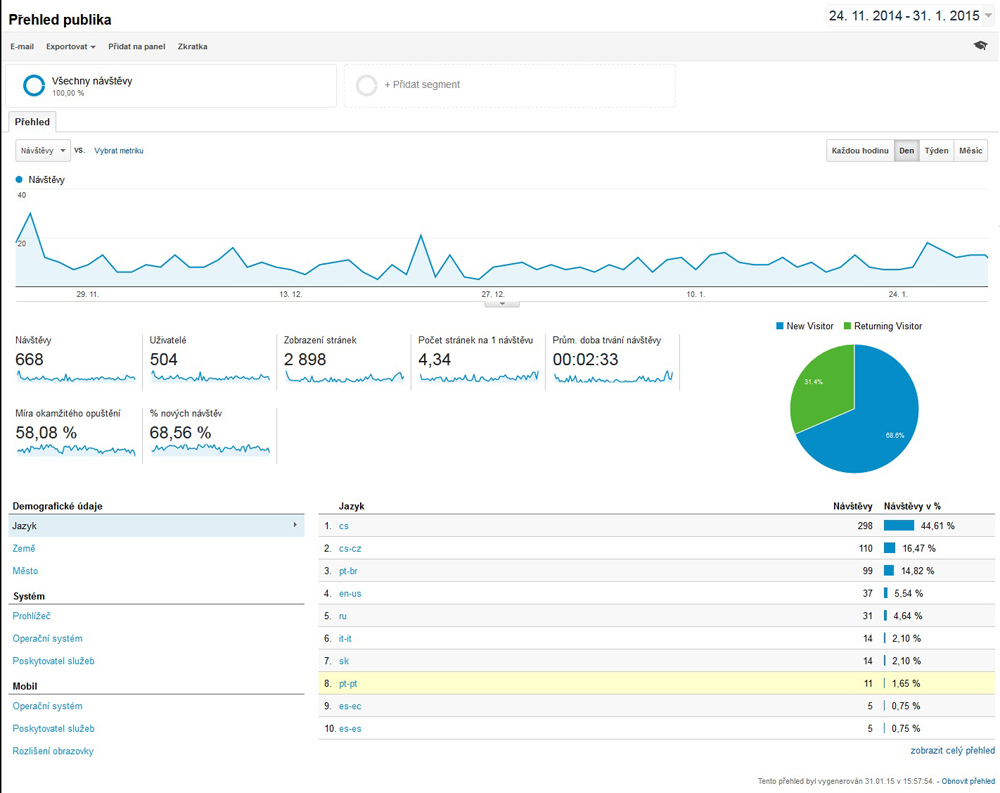Select the Přehled tab
This screenshot has height=793, width=1000.
33,121
